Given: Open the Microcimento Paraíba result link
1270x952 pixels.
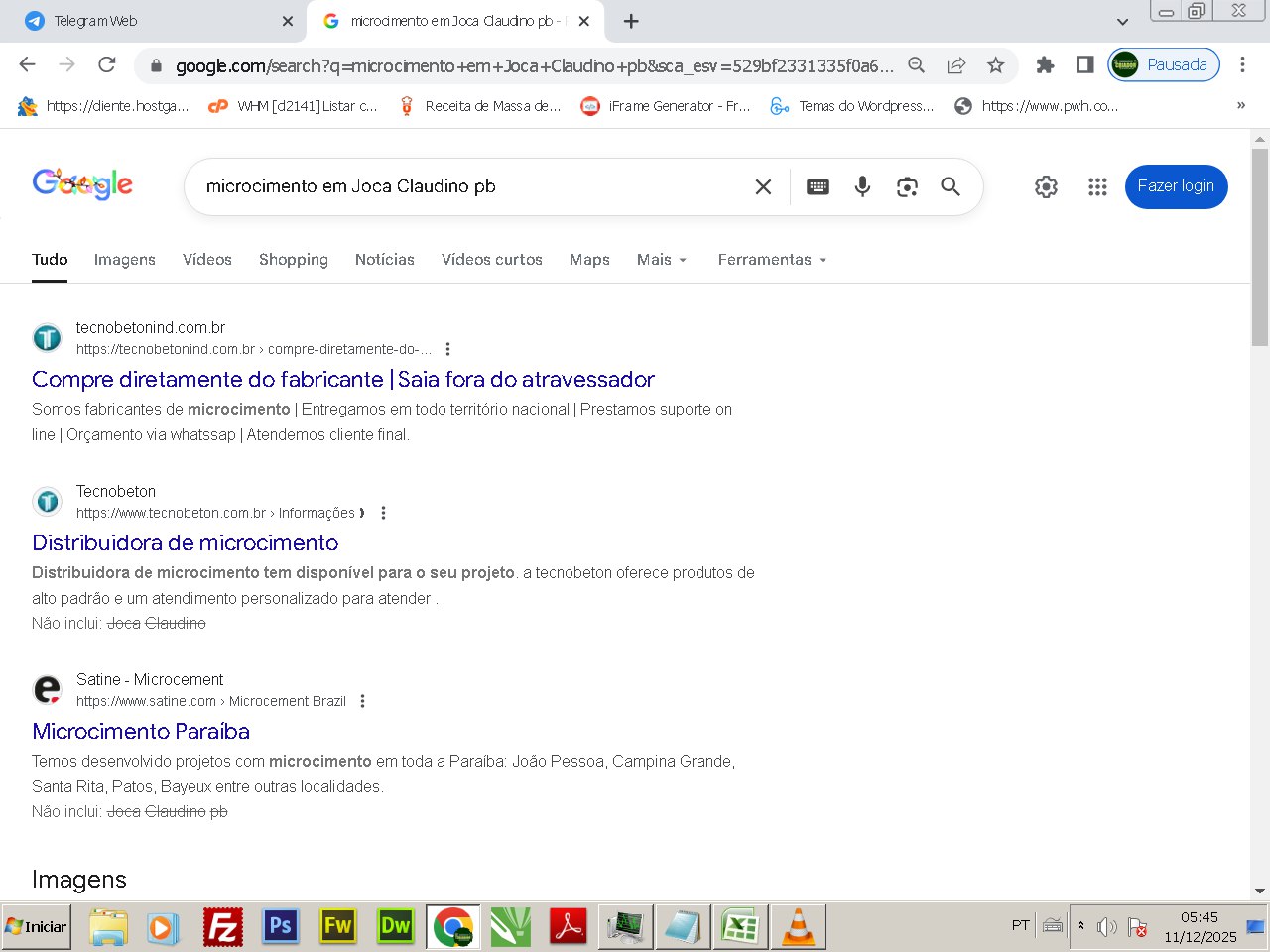Looking at the screenshot, I should [141, 732].
